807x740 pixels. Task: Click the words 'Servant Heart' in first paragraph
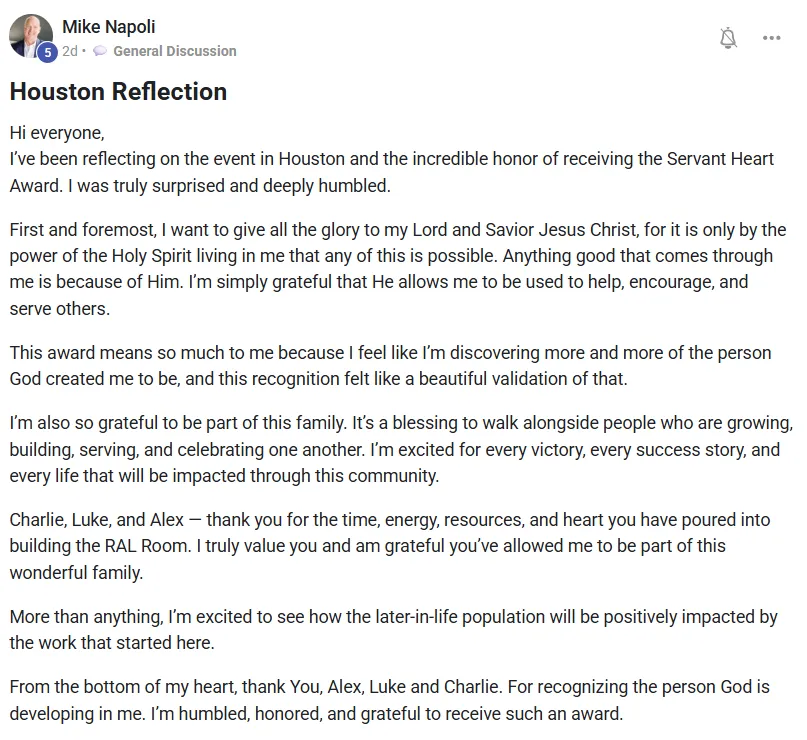coord(720,158)
